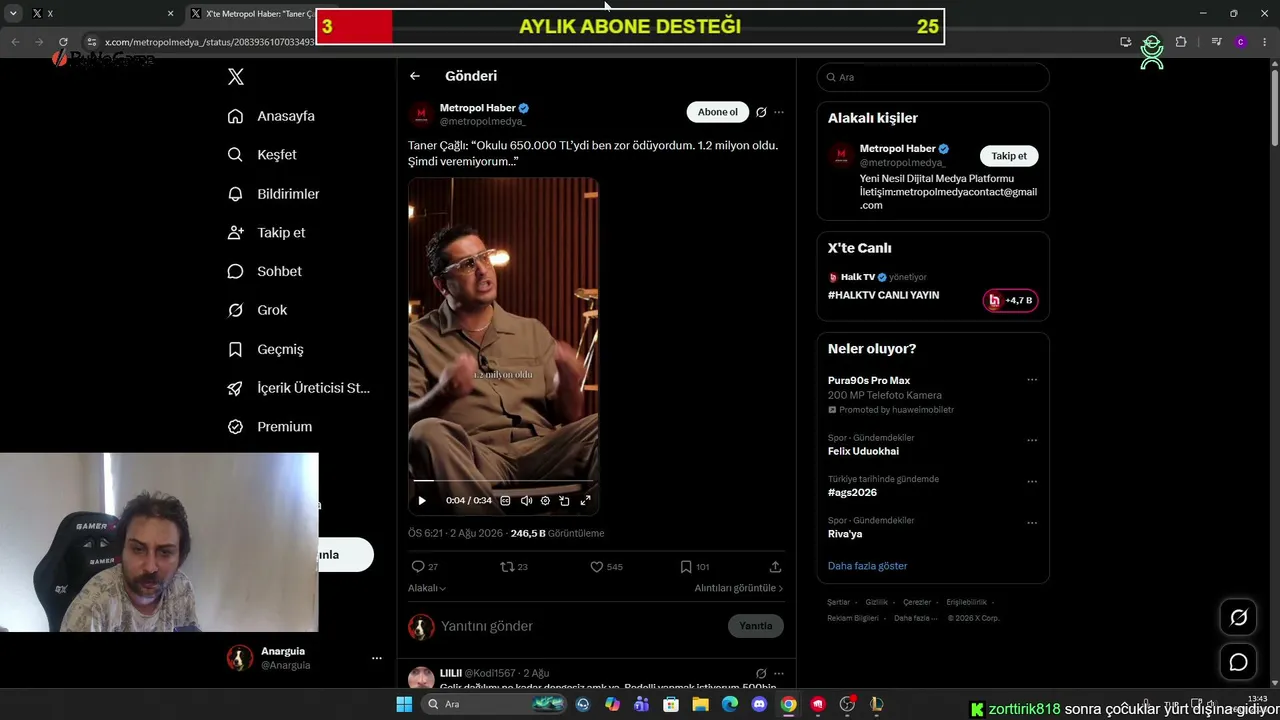Go to Anasayfa in the sidebar

271,116
